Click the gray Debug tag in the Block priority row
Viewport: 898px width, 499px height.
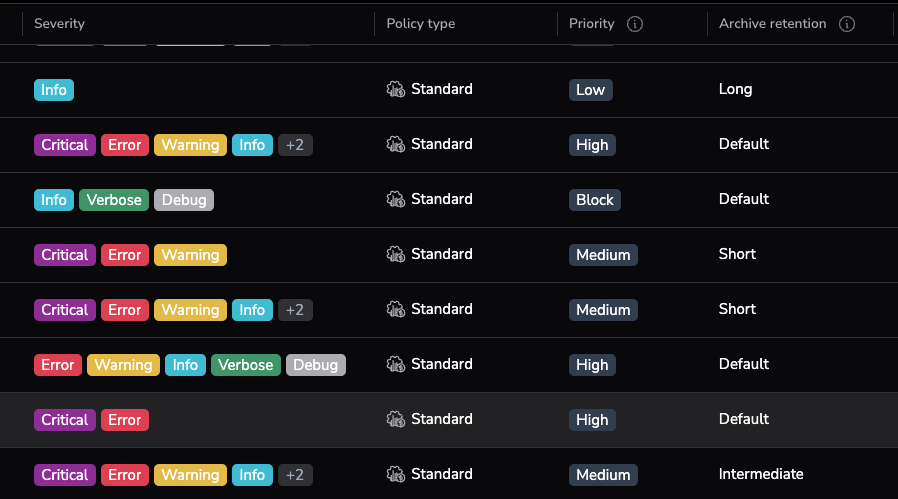tap(184, 200)
